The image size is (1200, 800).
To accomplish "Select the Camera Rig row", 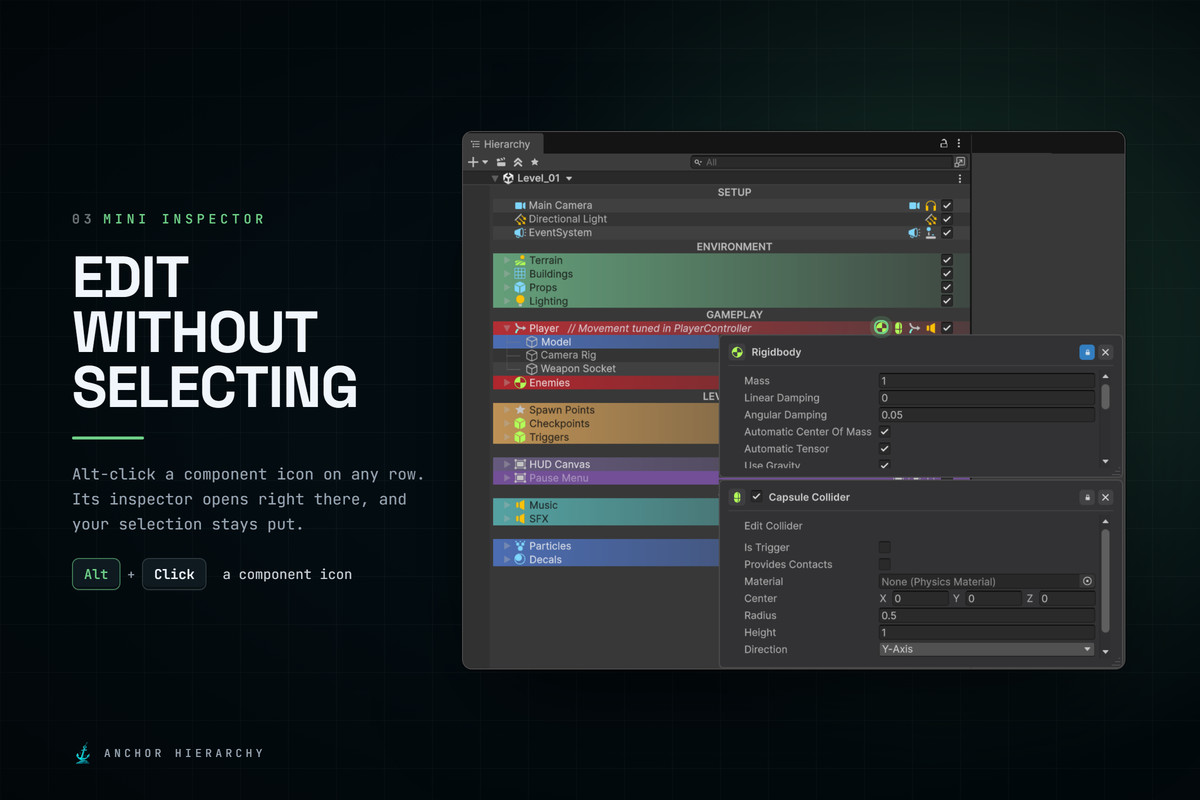I will pyautogui.click(x=606, y=355).
